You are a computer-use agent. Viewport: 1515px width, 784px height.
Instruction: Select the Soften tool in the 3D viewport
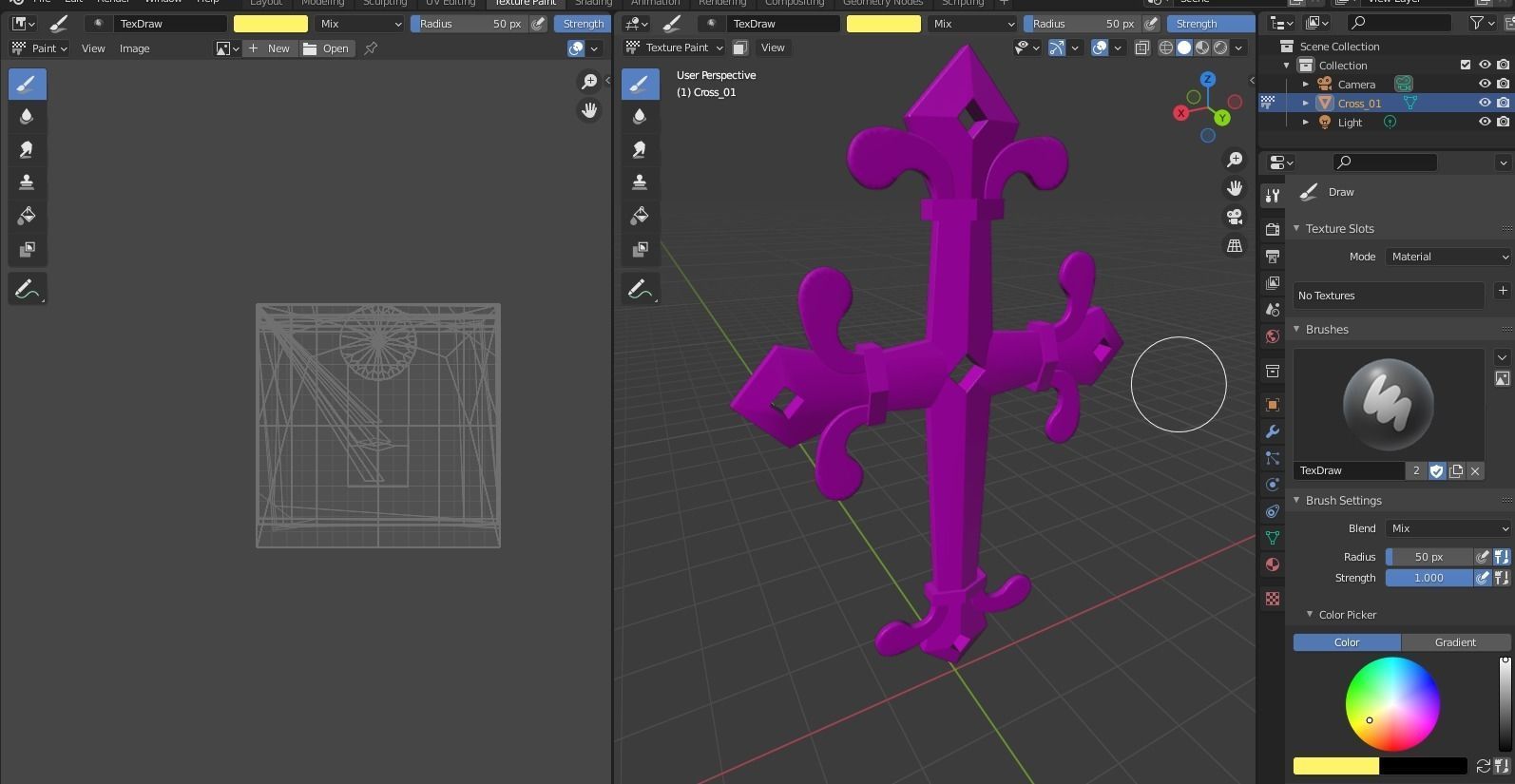click(640, 116)
